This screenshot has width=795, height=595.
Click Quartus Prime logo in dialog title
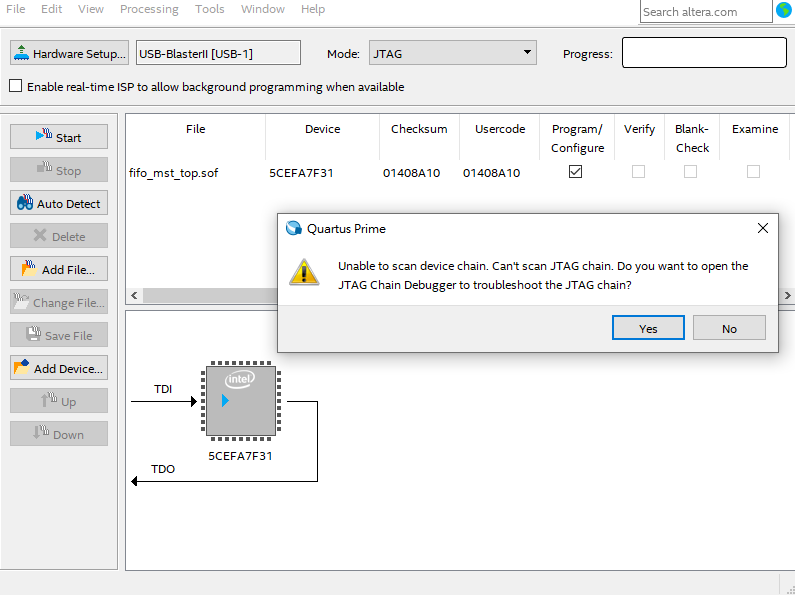tap(294, 229)
